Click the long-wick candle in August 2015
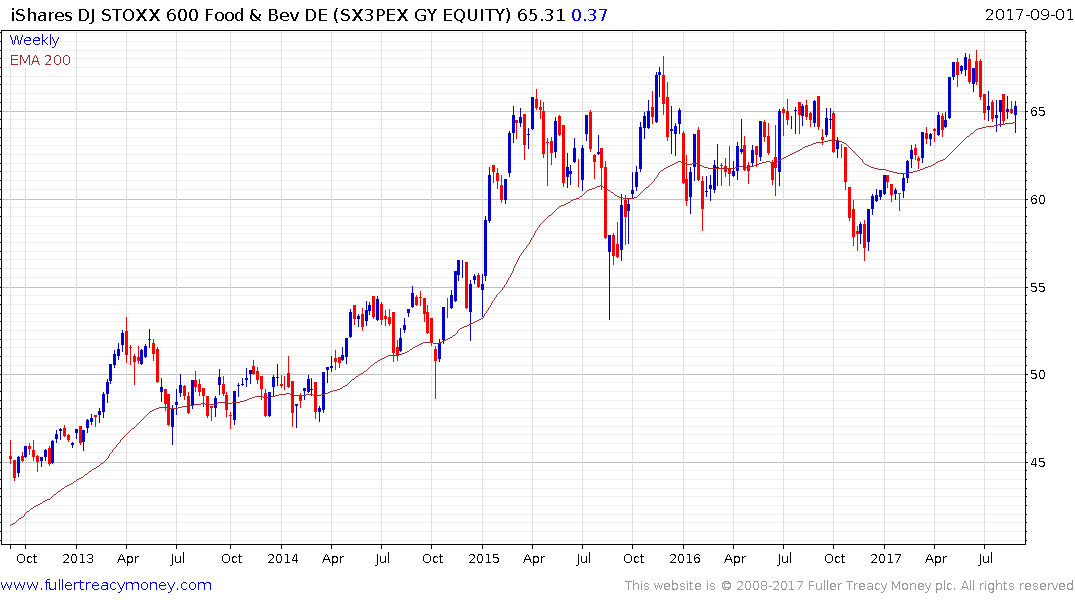The height and width of the screenshot is (600, 1075). point(609,278)
